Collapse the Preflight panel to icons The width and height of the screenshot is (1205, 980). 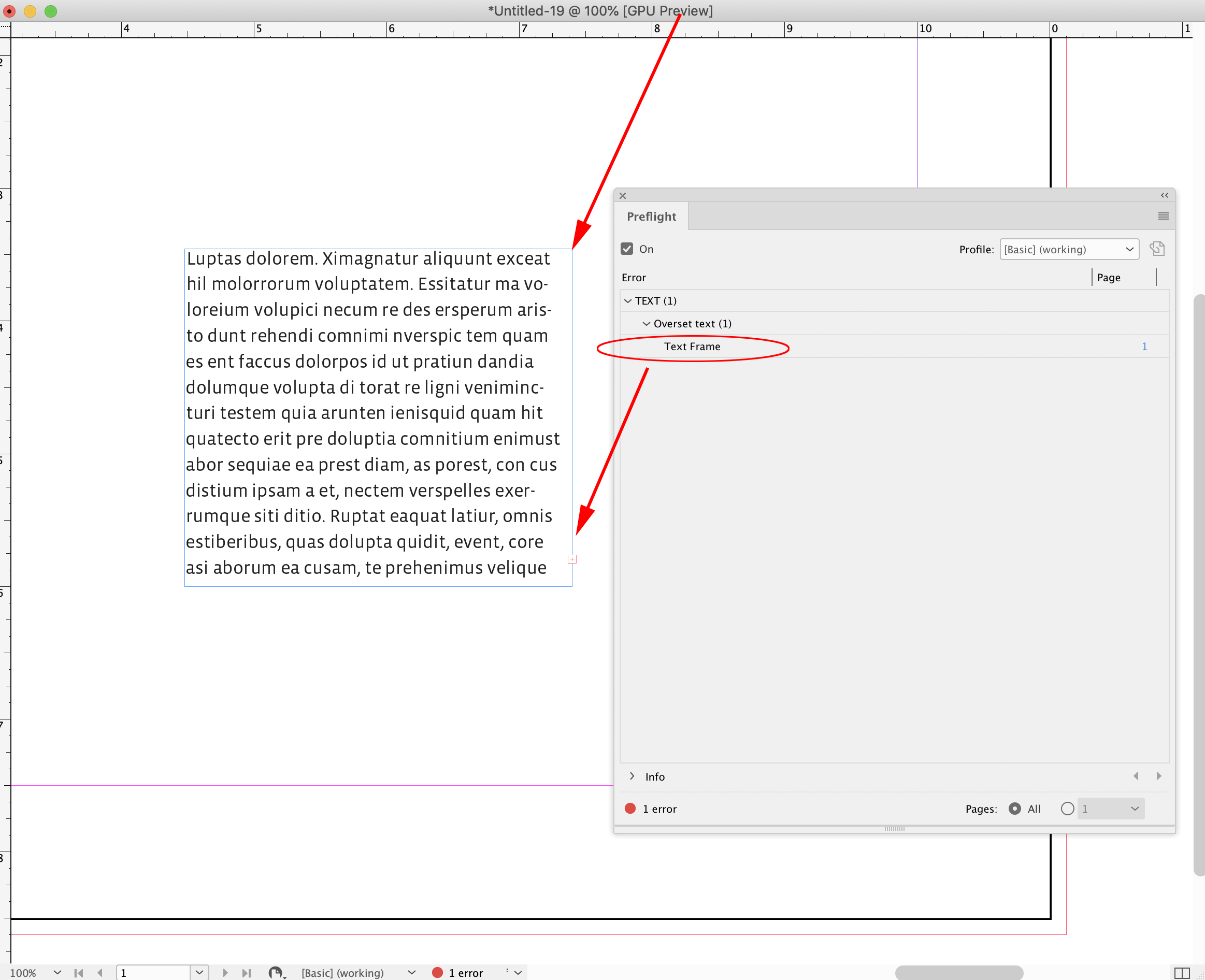click(1165, 195)
